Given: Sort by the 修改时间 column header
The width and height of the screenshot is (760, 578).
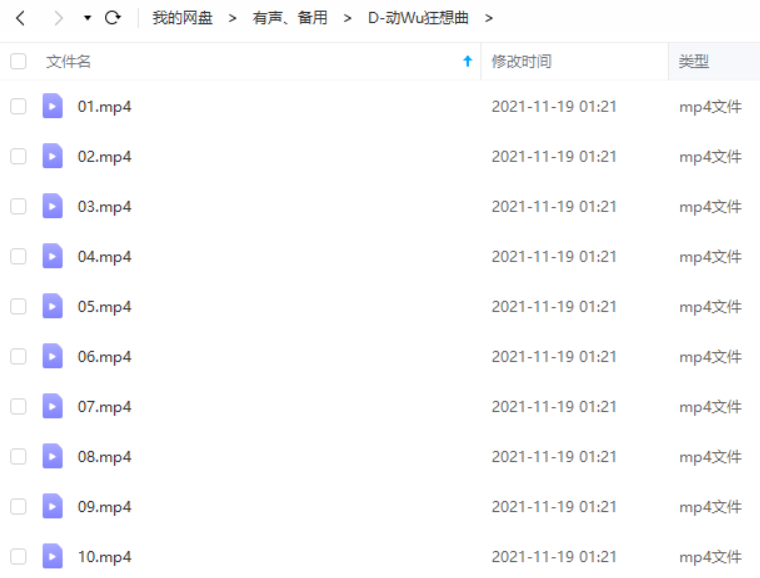Looking at the screenshot, I should (x=521, y=62).
